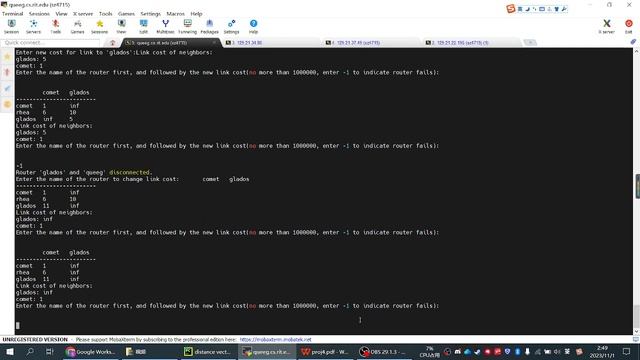Open the Packages toolbar icon
Image resolution: width=640 pixels, height=360 pixels.
(x=209, y=27)
